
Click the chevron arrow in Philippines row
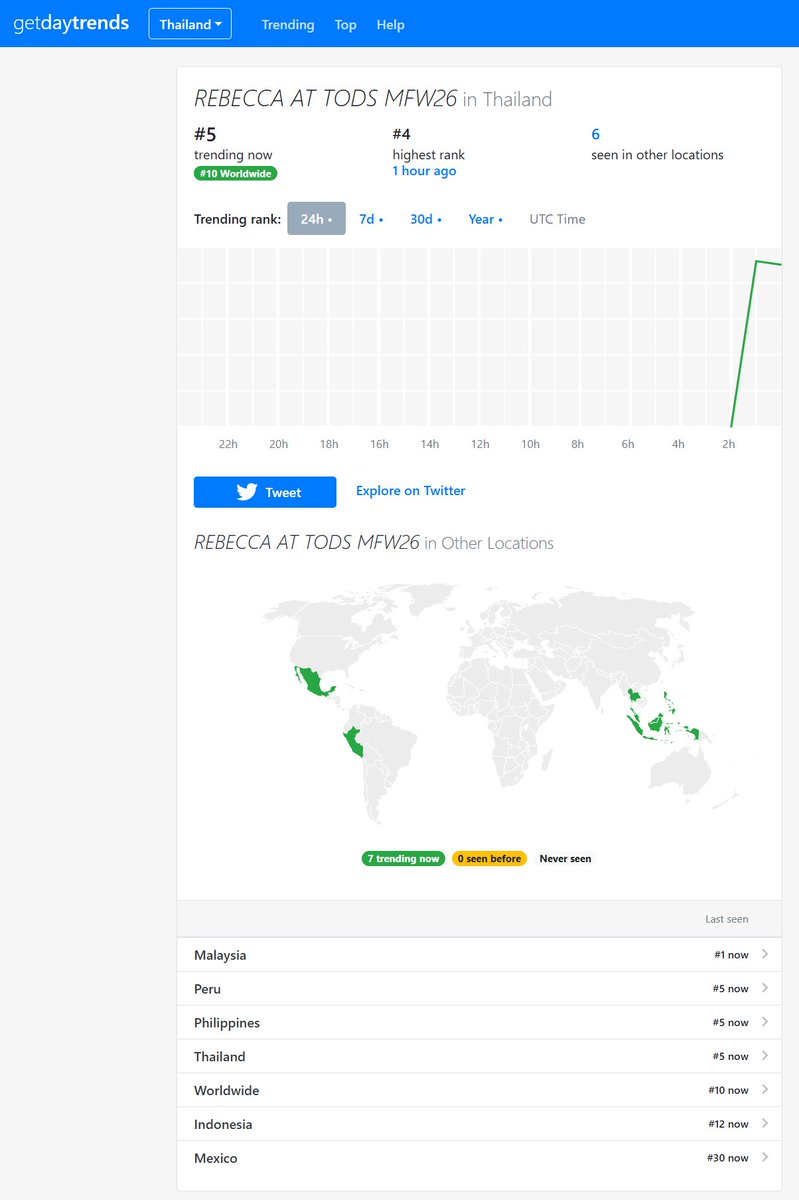click(765, 1022)
